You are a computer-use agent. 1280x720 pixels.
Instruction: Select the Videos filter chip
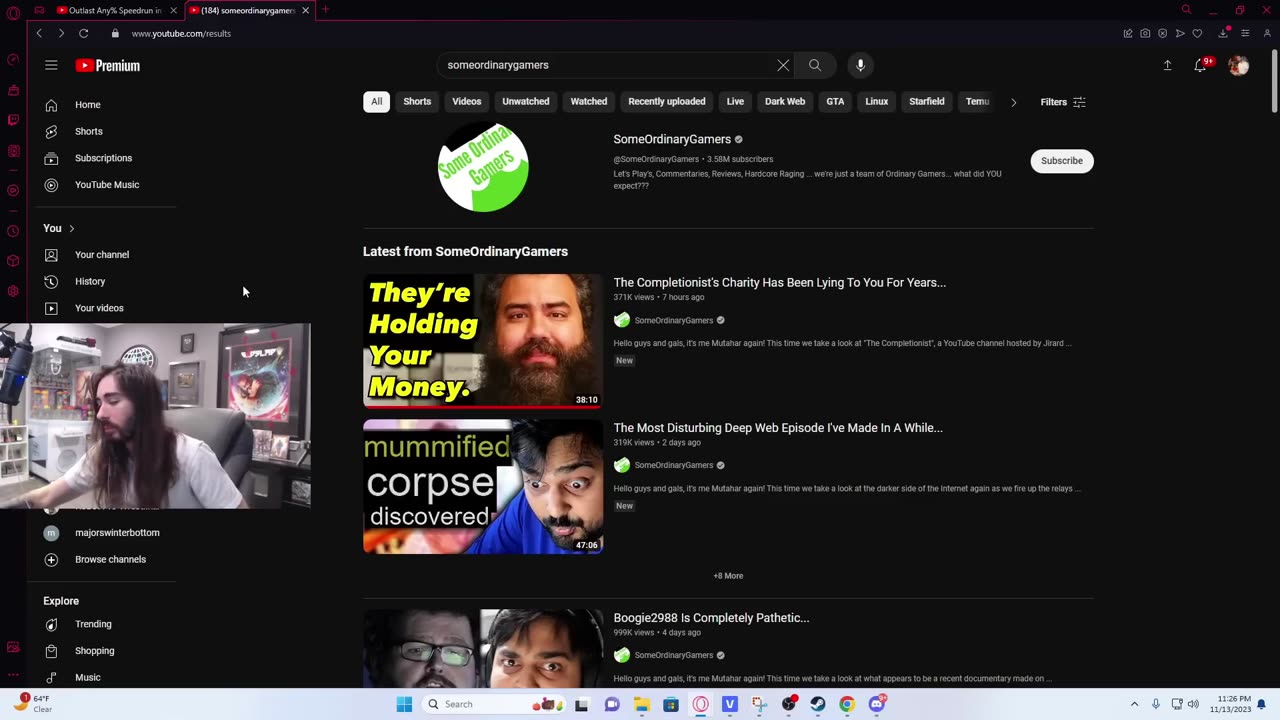[466, 101]
